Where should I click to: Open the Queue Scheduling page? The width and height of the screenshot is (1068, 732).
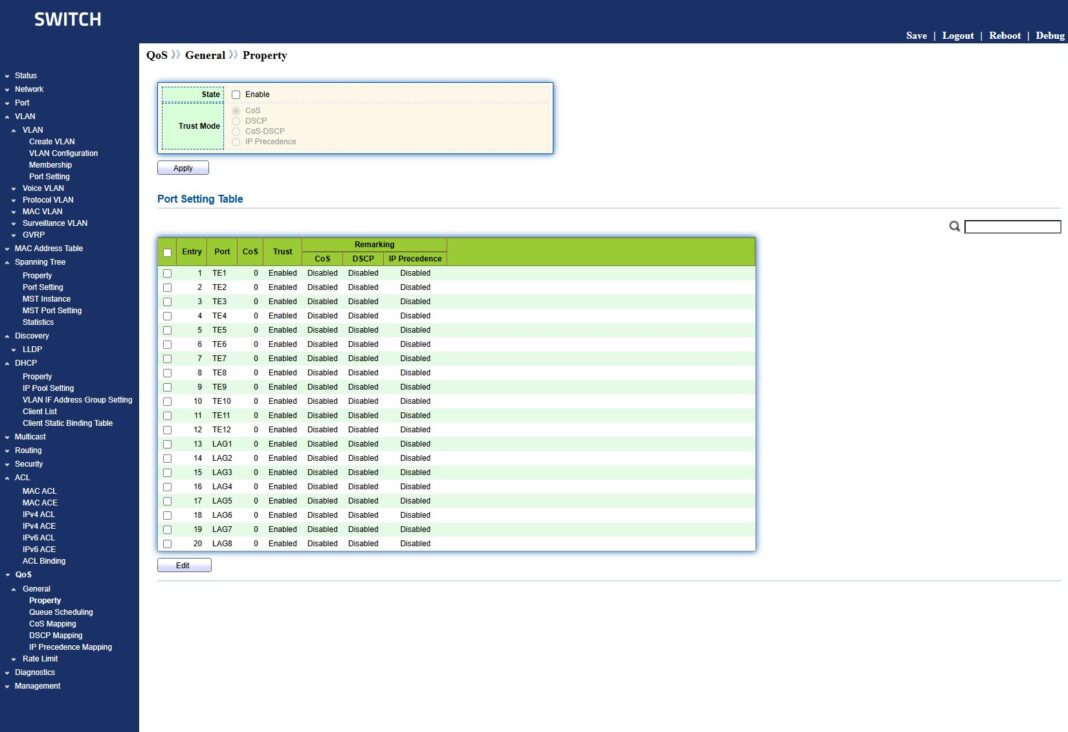[60, 612]
